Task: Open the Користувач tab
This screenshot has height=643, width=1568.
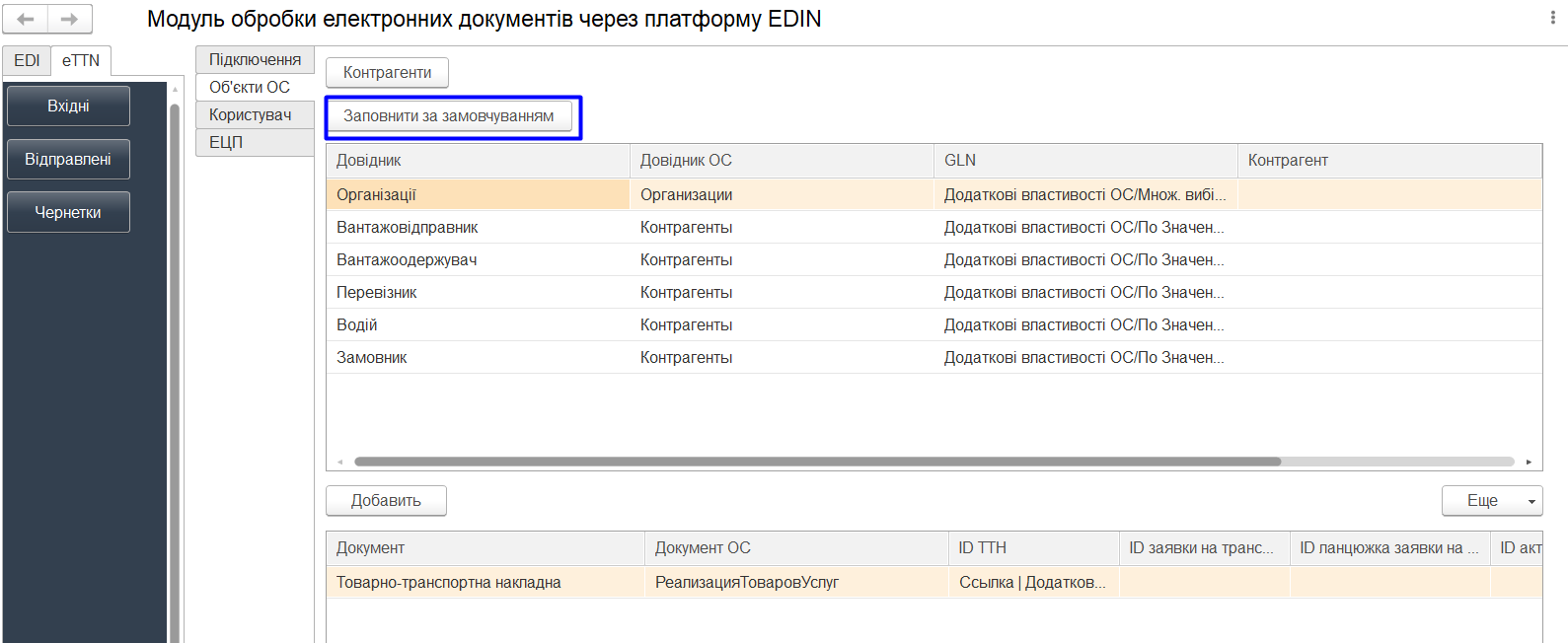Action: pyautogui.click(x=255, y=114)
